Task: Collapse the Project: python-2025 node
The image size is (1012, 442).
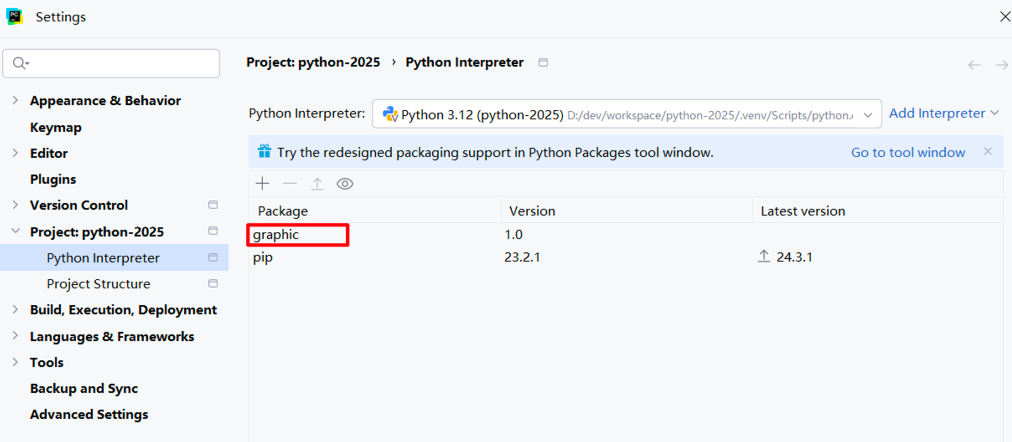Action: click(15, 232)
